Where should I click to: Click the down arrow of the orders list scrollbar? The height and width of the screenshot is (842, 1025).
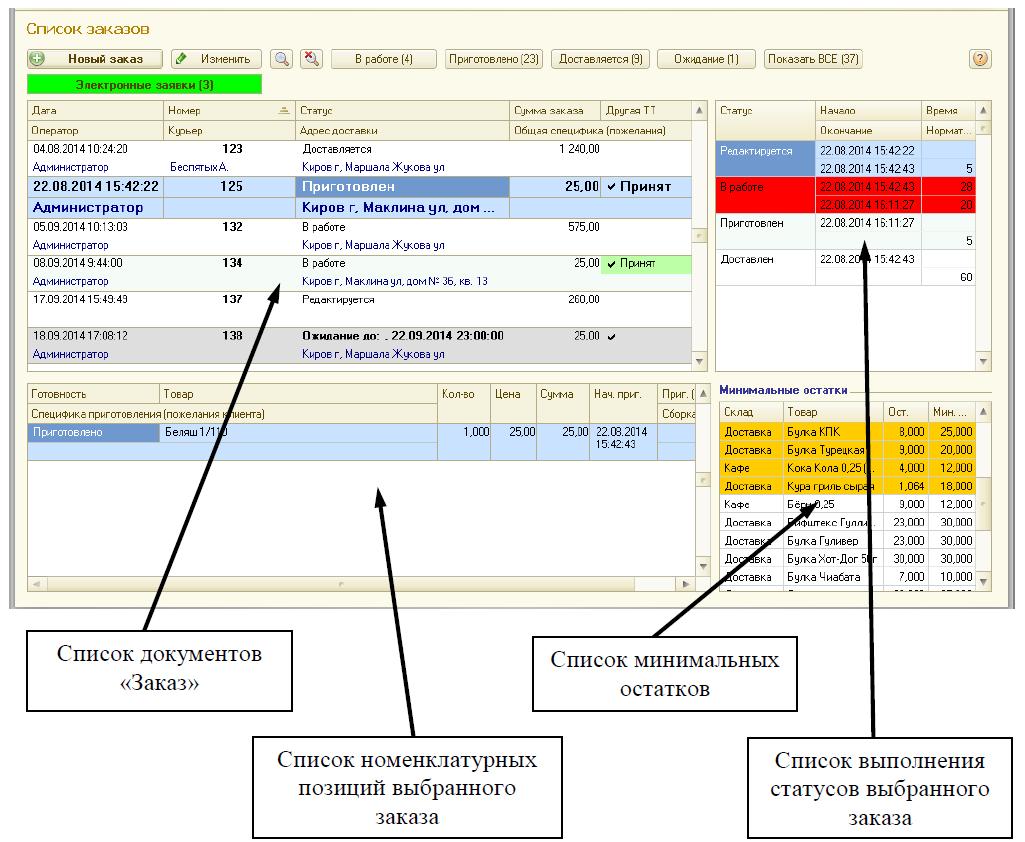click(699, 361)
